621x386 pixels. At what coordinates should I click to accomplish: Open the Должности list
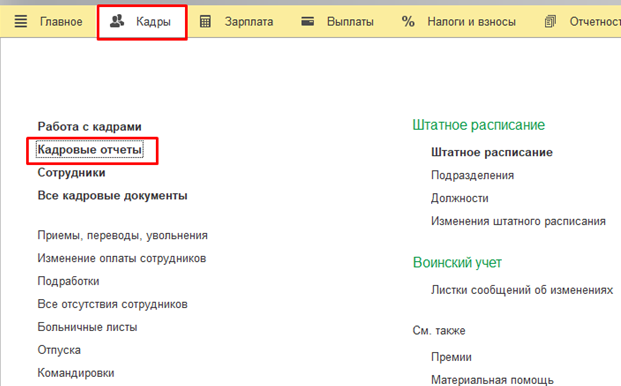click(x=460, y=198)
